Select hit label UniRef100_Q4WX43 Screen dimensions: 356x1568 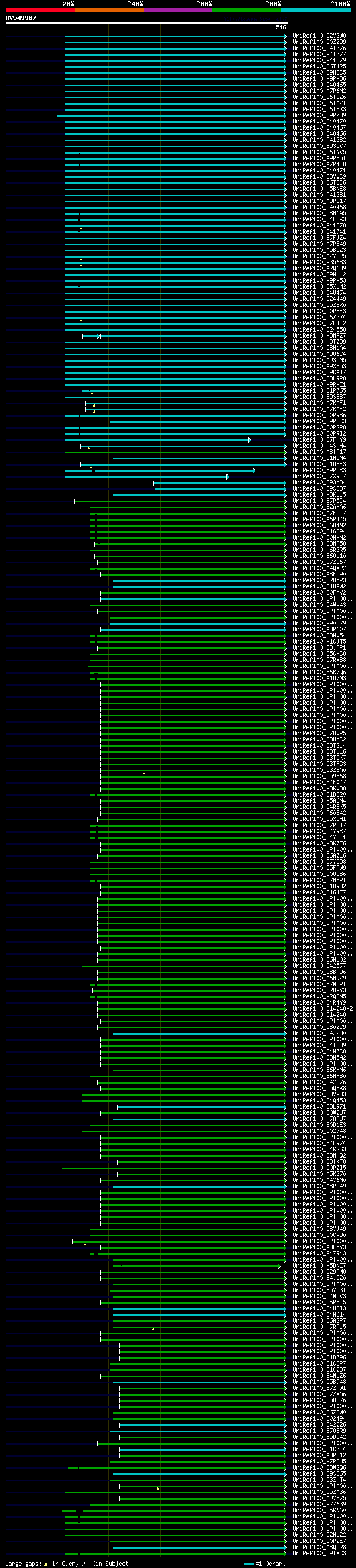coord(319,605)
